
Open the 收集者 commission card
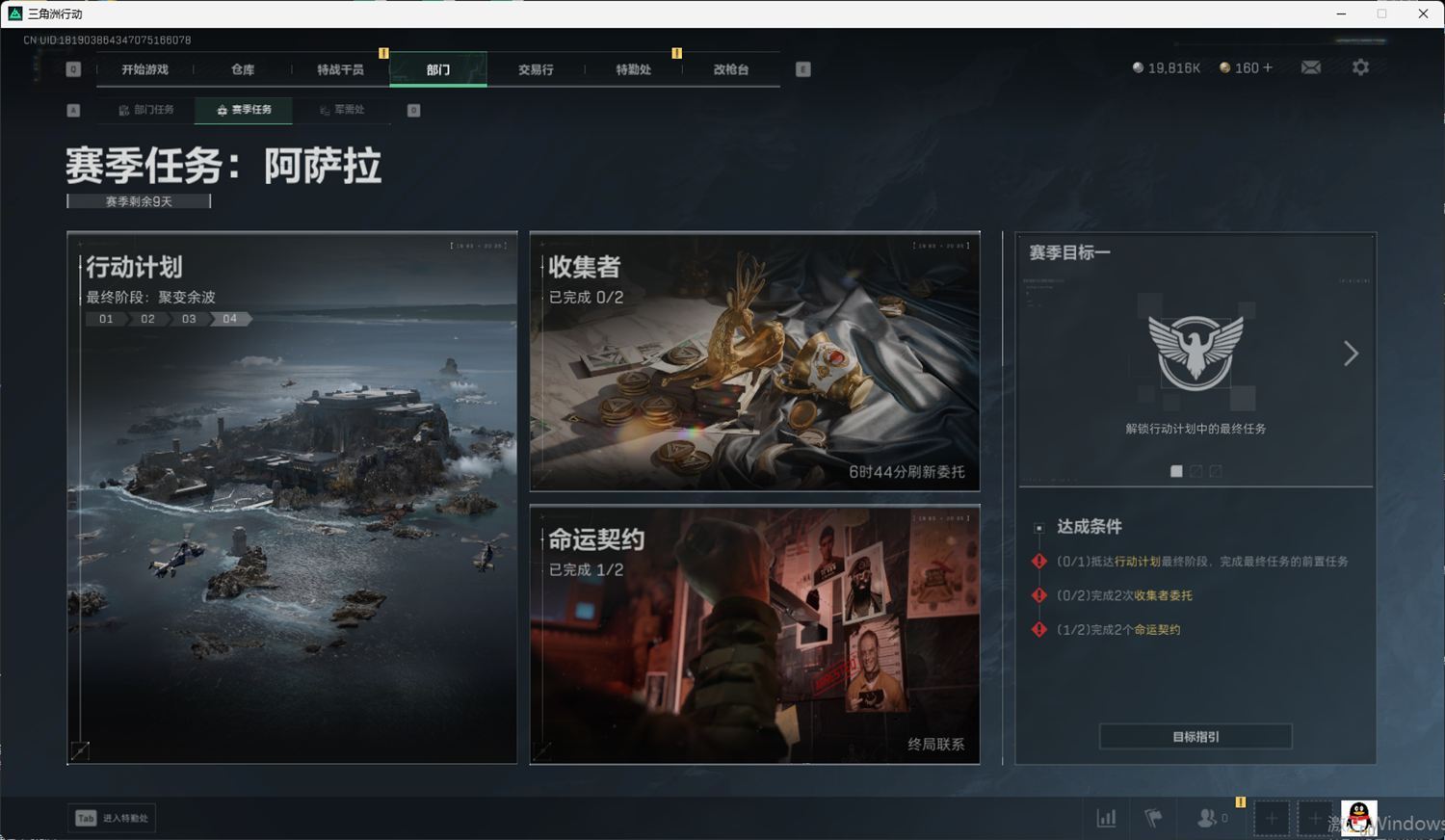pyautogui.click(x=754, y=361)
